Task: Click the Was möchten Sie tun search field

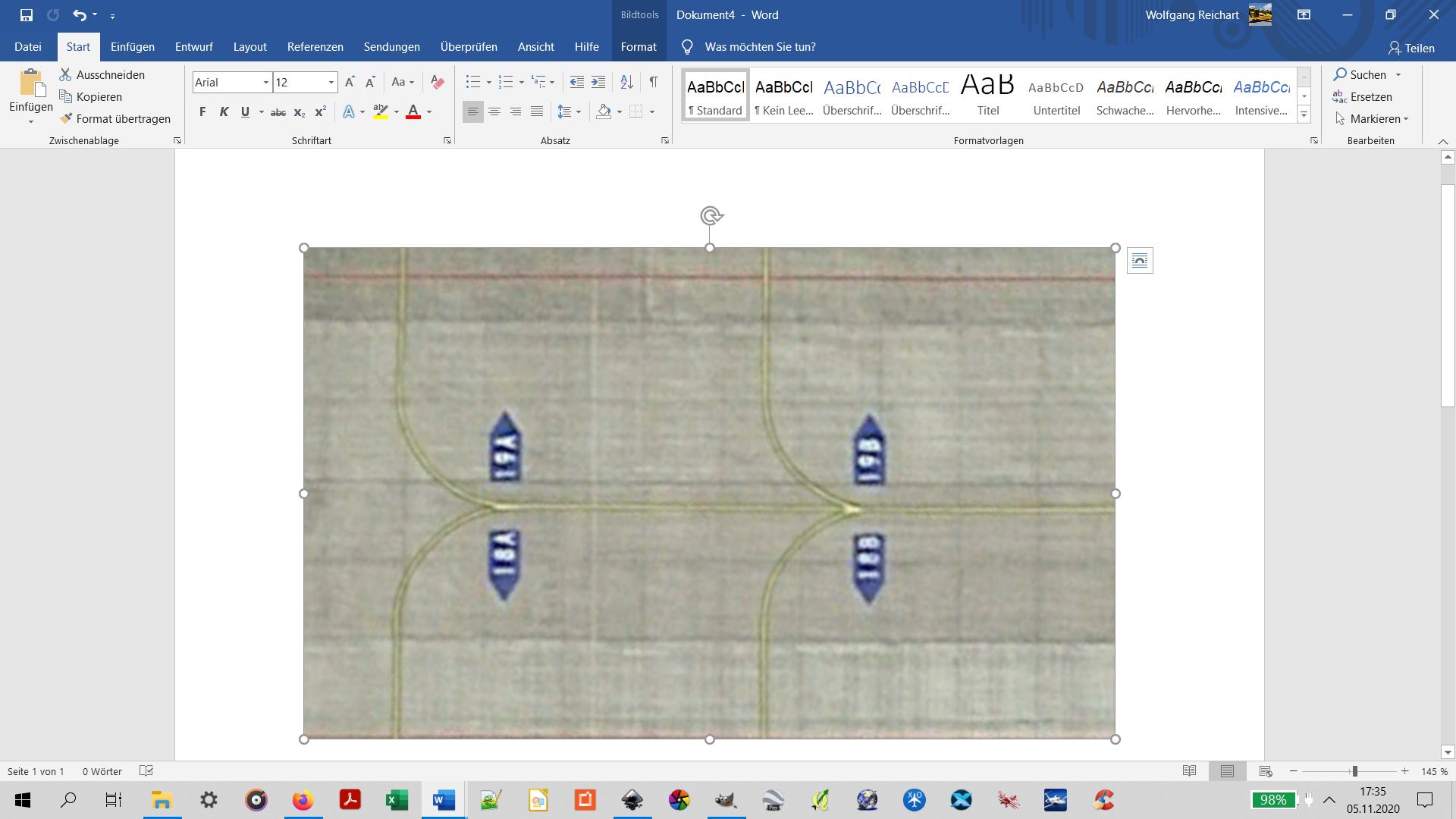Action: pos(760,47)
